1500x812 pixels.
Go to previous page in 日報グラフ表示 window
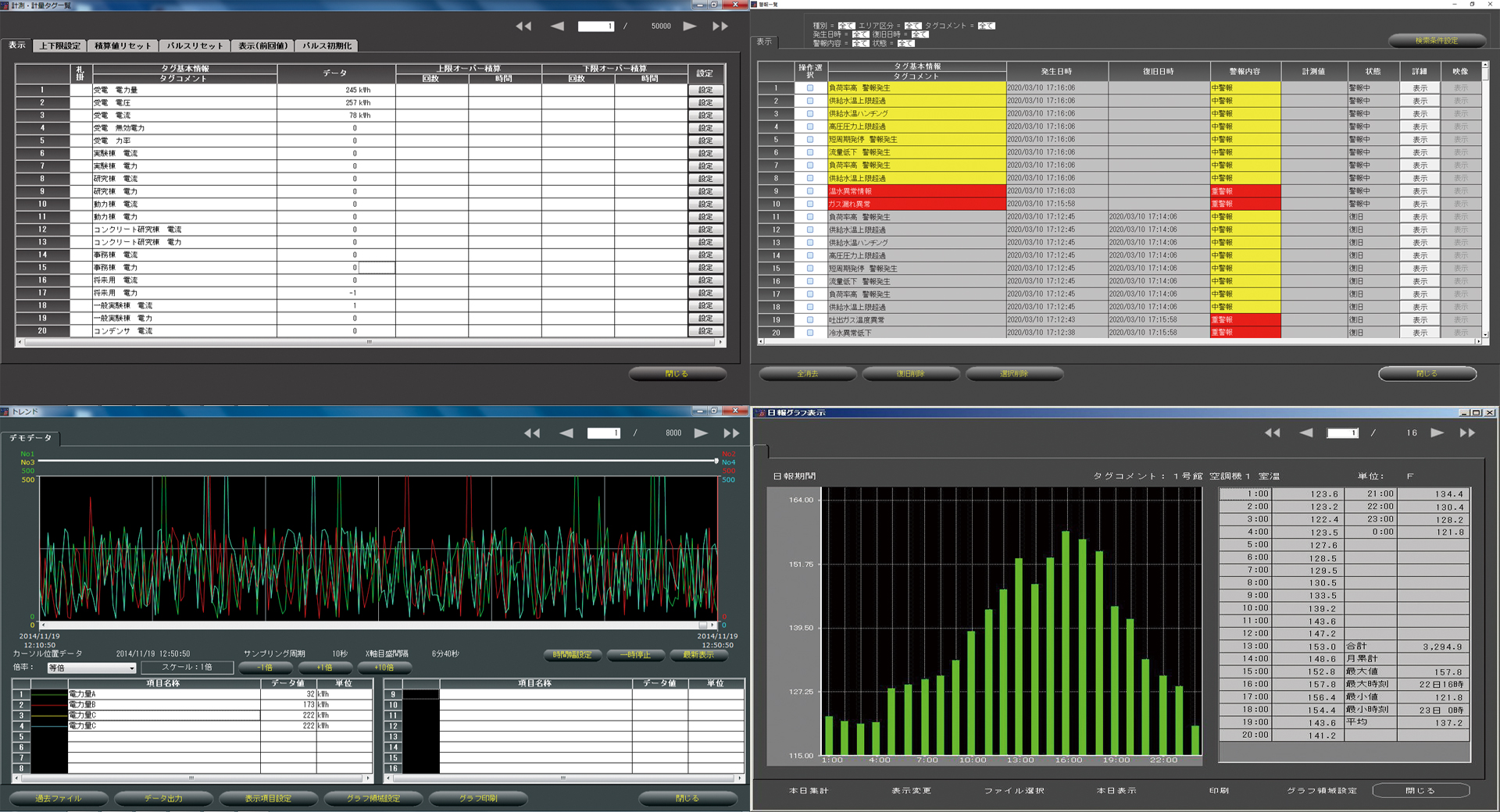pyautogui.click(x=1306, y=433)
